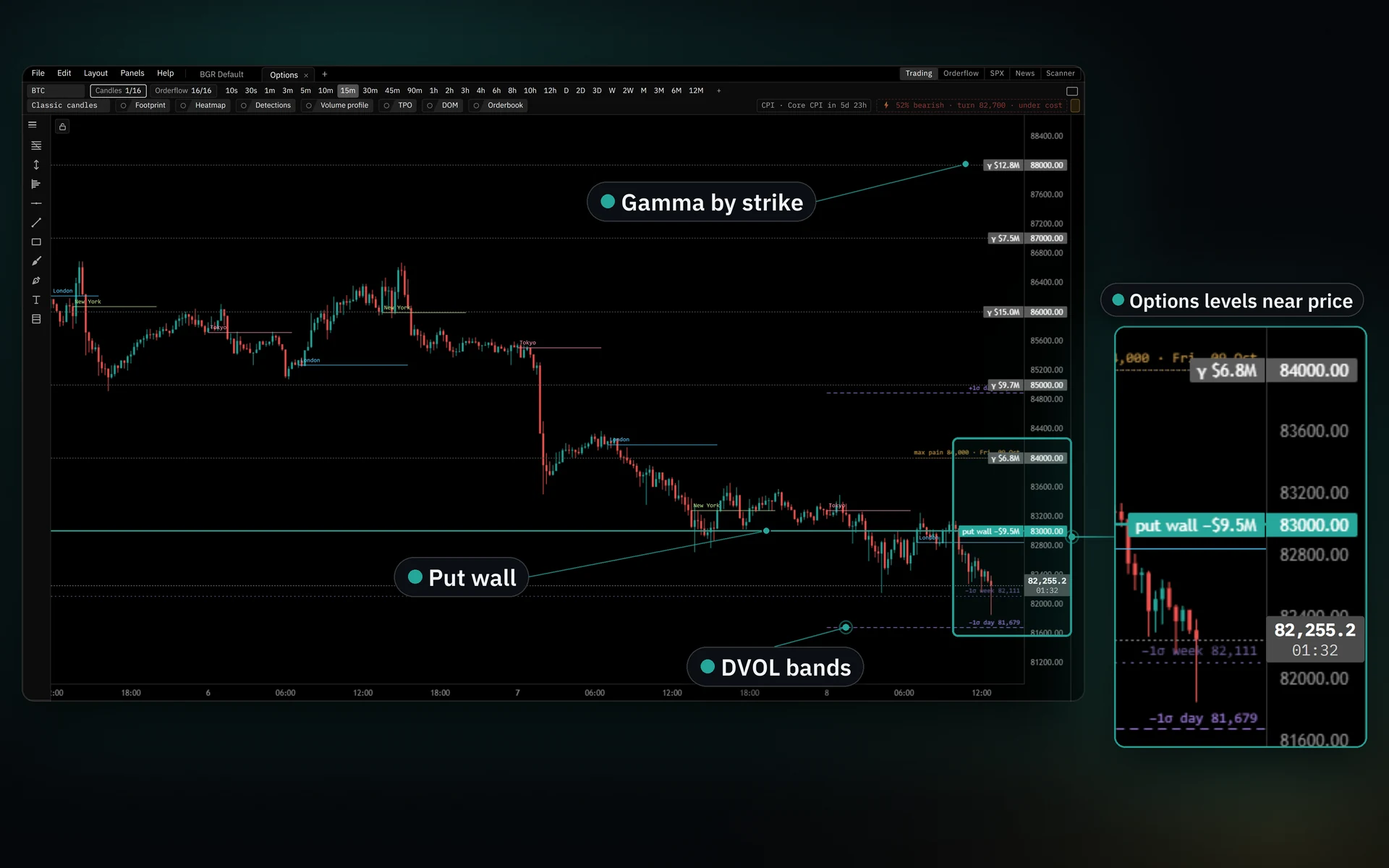The width and height of the screenshot is (1389, 868).
Task: Open the Panels menu
Action: (x=132, y=73)
